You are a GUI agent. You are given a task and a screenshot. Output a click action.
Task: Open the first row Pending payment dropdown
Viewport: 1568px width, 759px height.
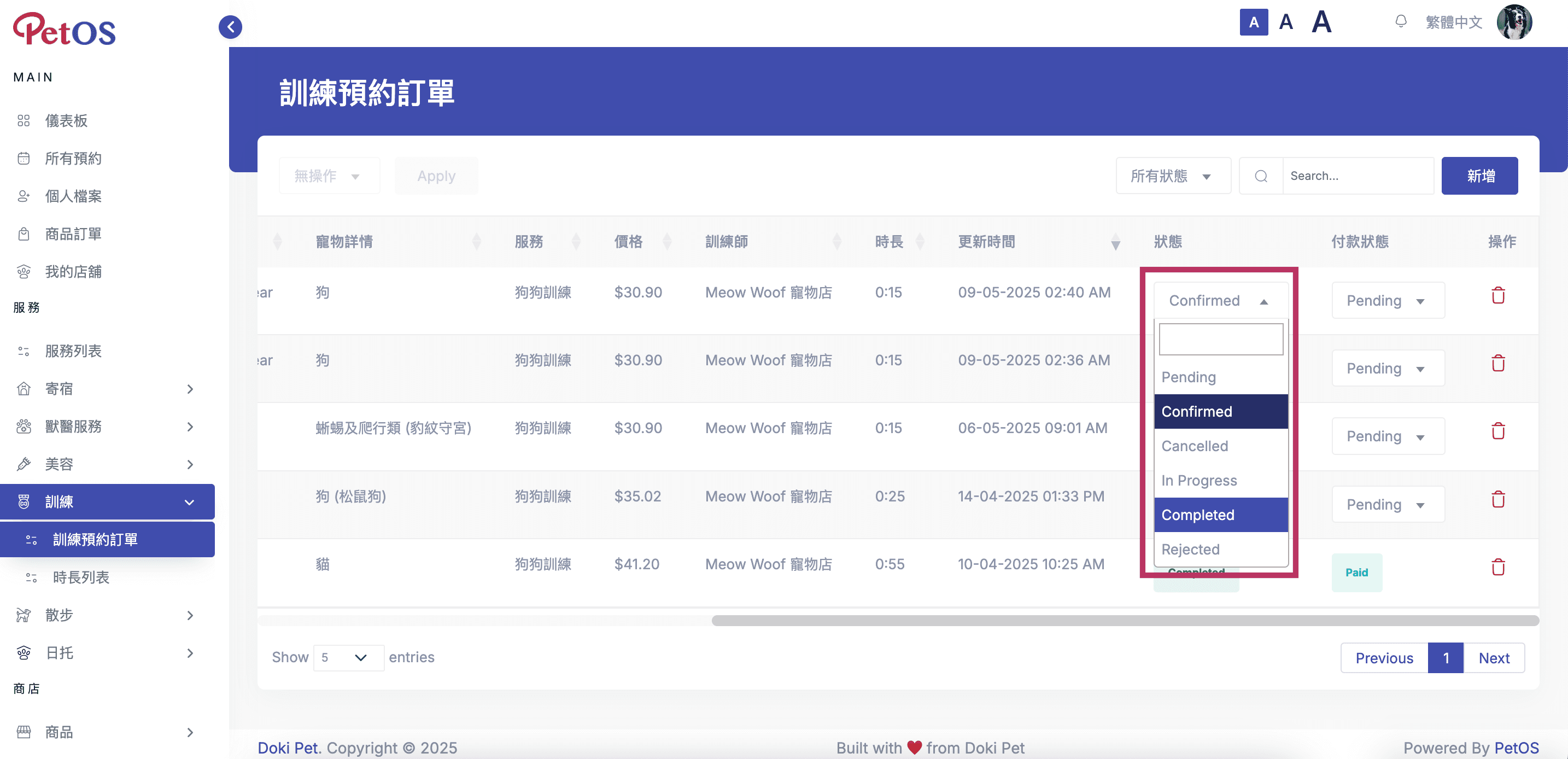1388,301
